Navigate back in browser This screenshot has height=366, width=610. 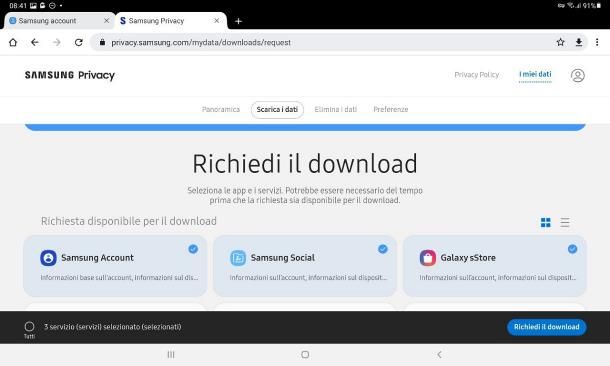(35, 42)
